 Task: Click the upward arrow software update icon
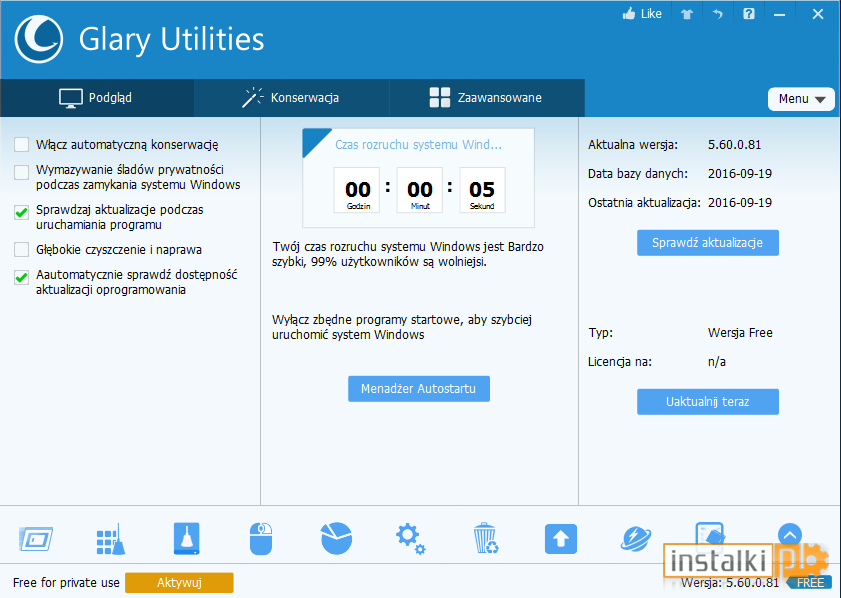560,539
